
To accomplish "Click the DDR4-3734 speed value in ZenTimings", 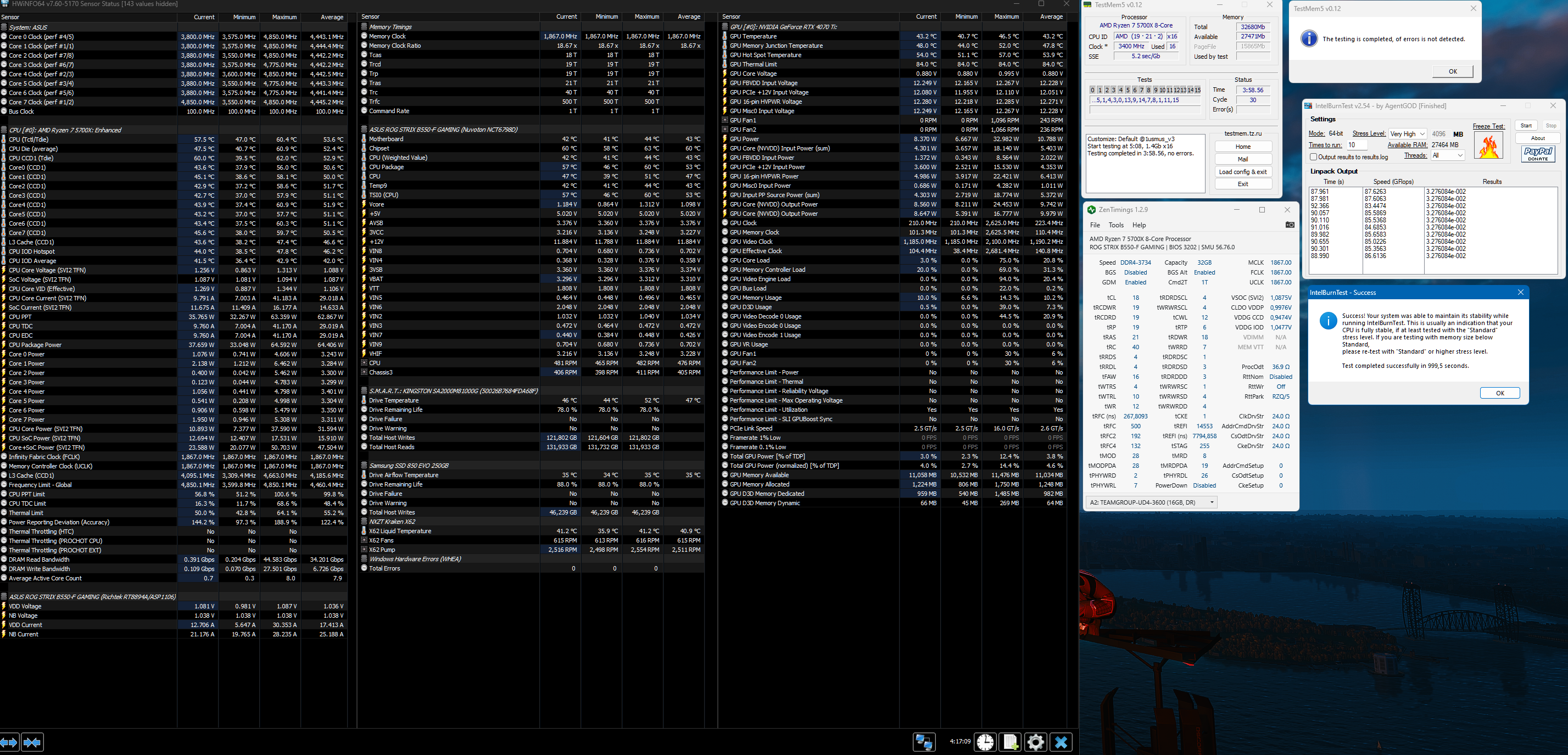I will pyautogui.click(x=1135, y=263).
